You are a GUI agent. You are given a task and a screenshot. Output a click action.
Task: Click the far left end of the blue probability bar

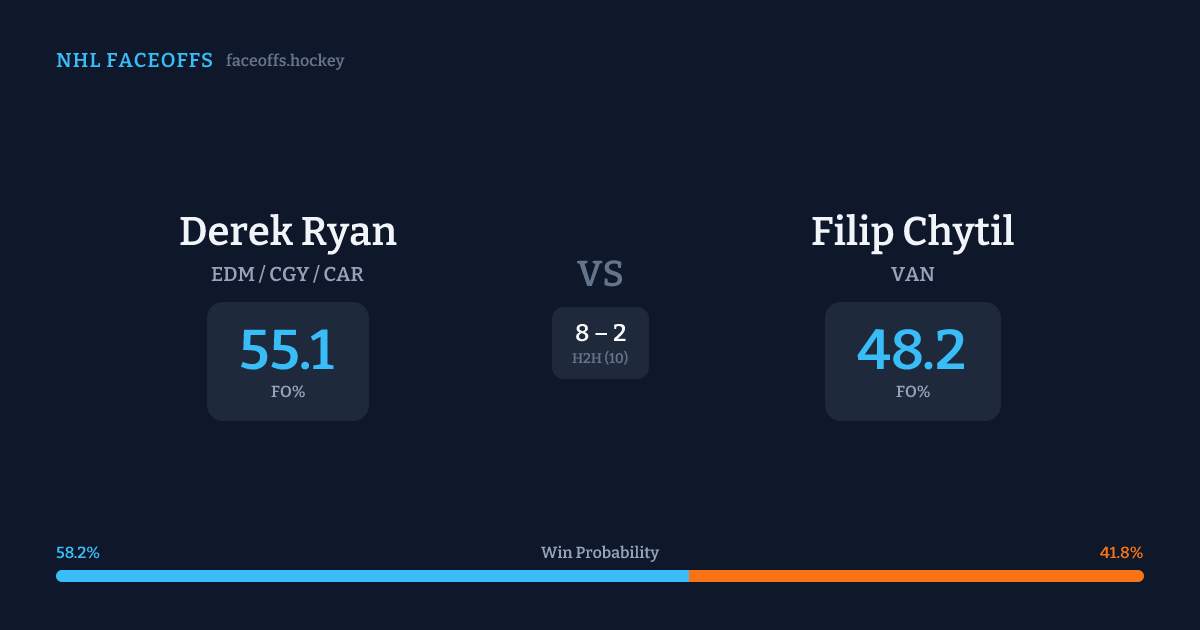point(60,576)
